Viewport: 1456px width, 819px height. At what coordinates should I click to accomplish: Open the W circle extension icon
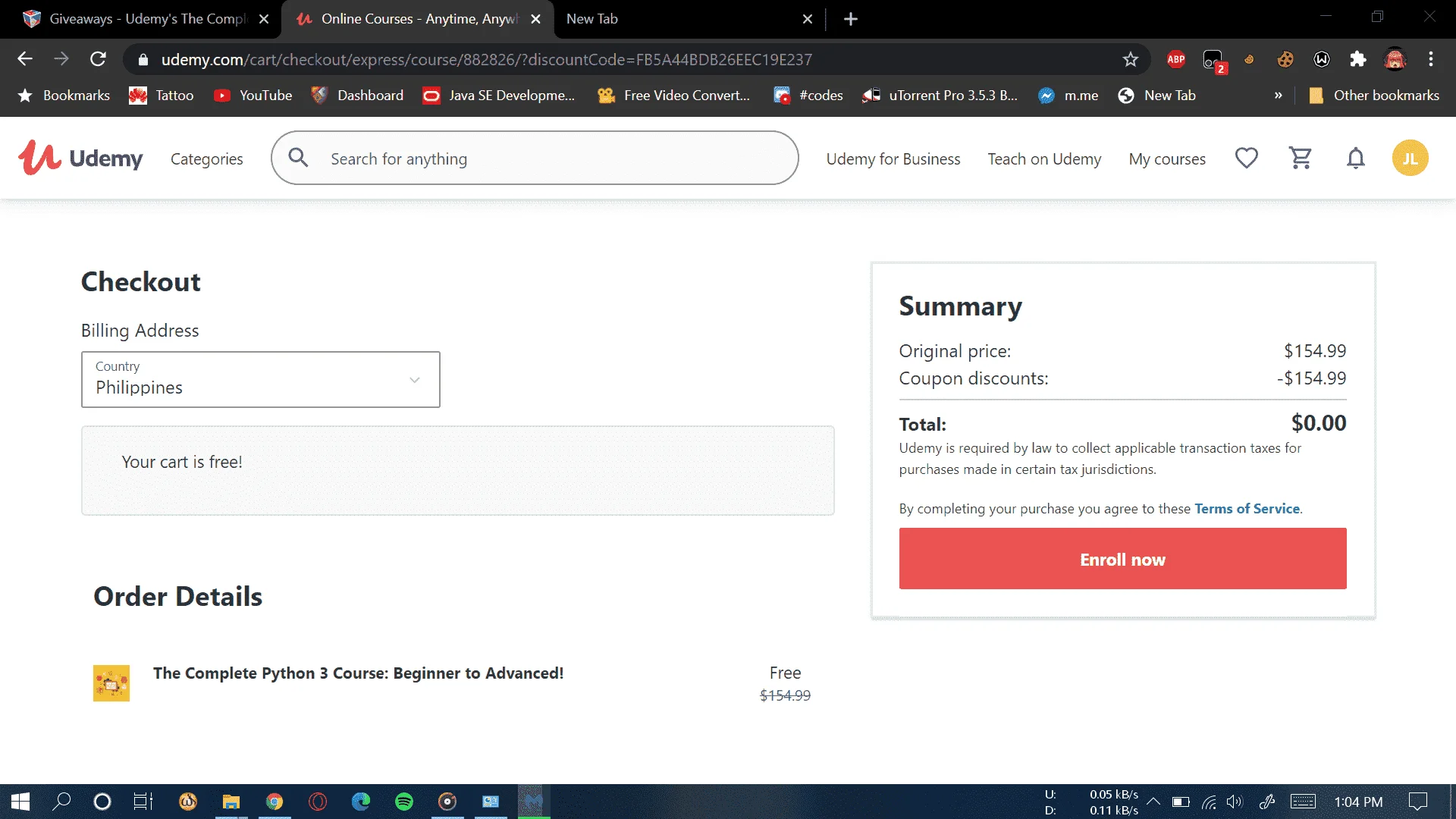[1321, 59]
